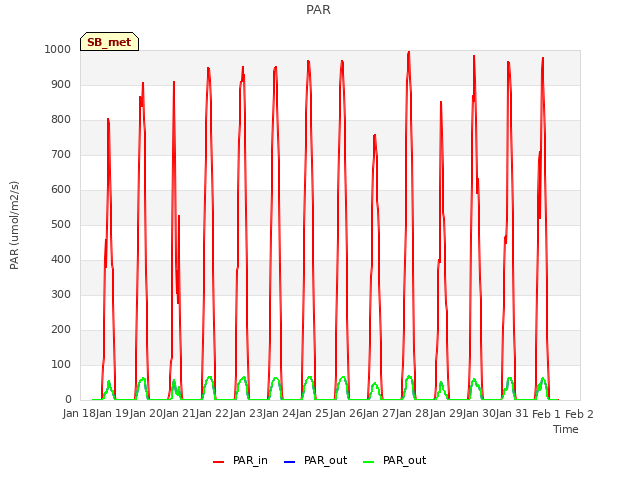The width and height of the screenshot is (640, 480).
Task: Click the Jan 22 axis tick label
Action: (x=212, y=414)
